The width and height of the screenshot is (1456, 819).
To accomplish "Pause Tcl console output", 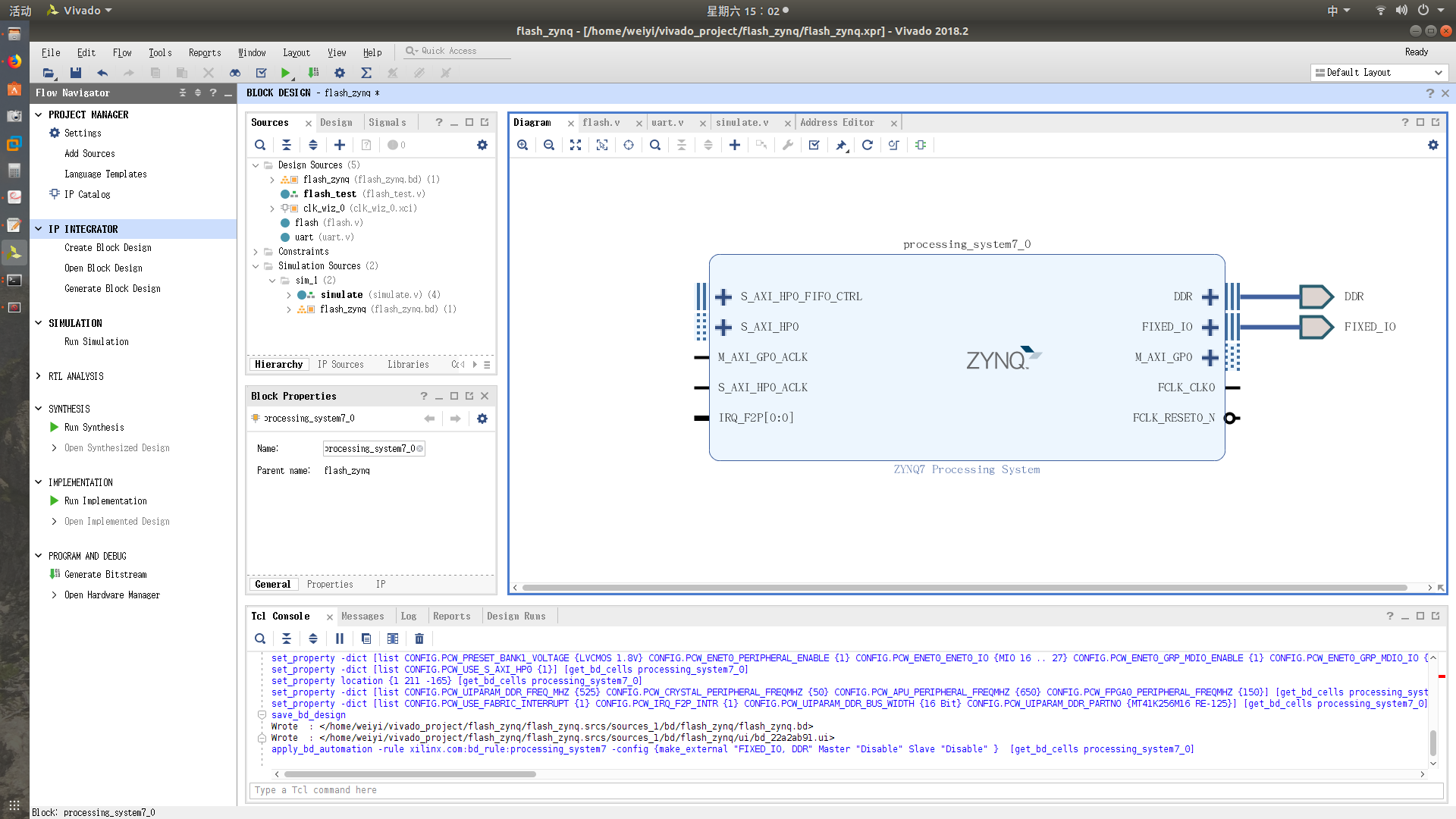I will tap(339, 639).
